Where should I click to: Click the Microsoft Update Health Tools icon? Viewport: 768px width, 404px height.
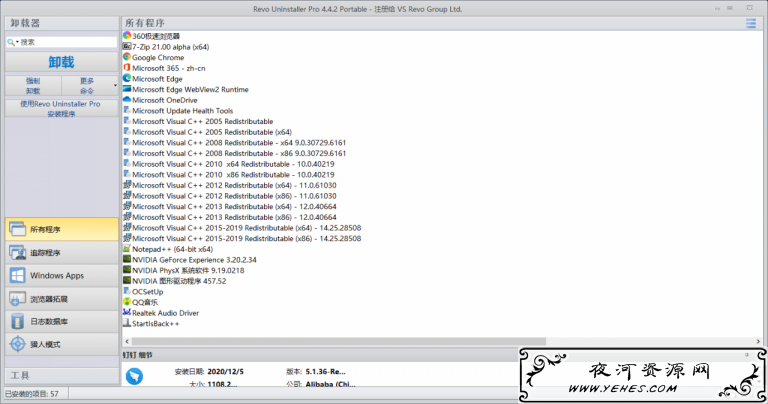pyautogui.click(x=127, y=110)
